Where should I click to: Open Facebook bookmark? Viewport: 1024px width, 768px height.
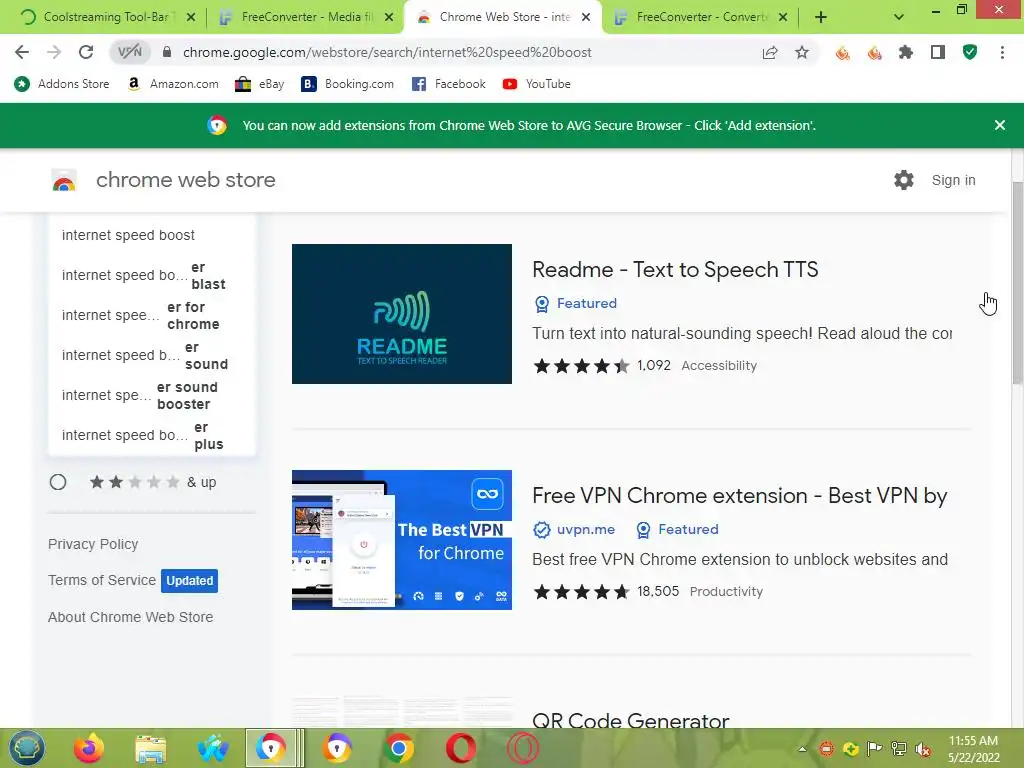tap(449, 84)
